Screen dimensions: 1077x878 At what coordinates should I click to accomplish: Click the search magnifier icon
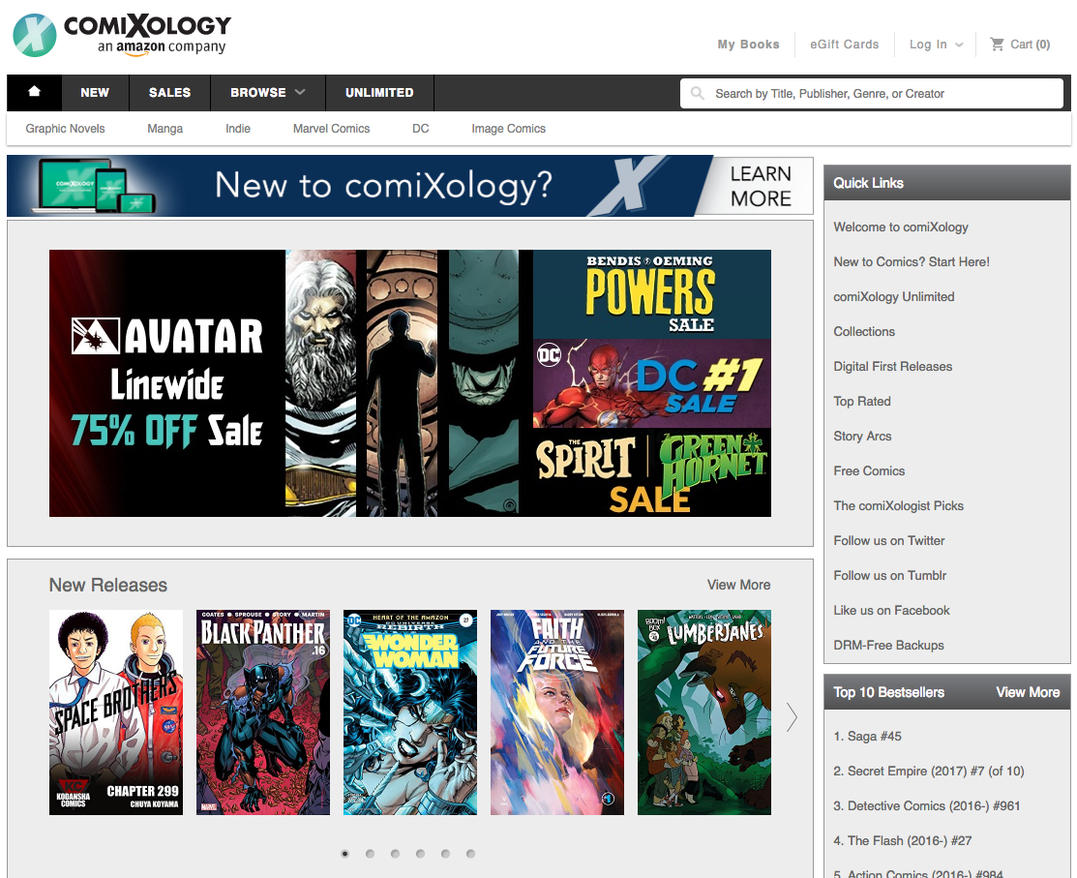(697, 94)
